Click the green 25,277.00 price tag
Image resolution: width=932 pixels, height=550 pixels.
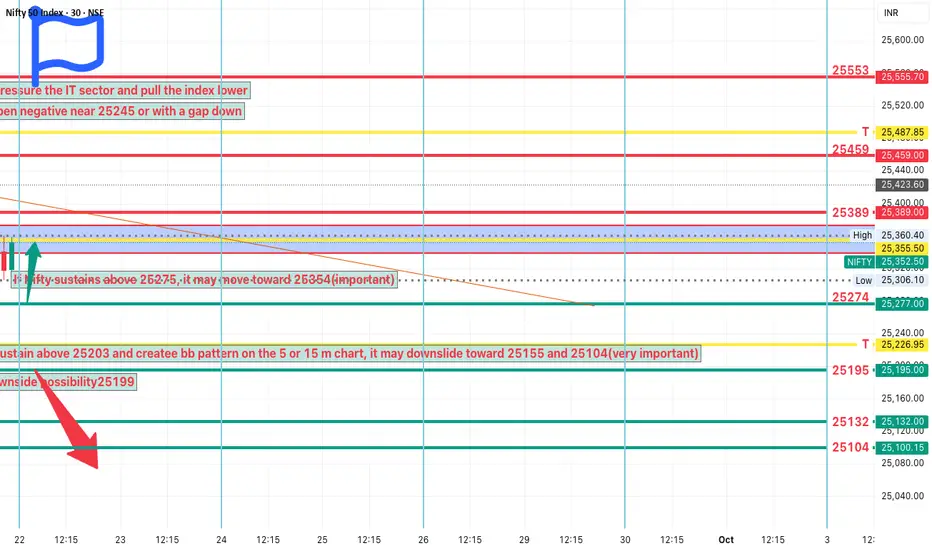click(902, 304)
